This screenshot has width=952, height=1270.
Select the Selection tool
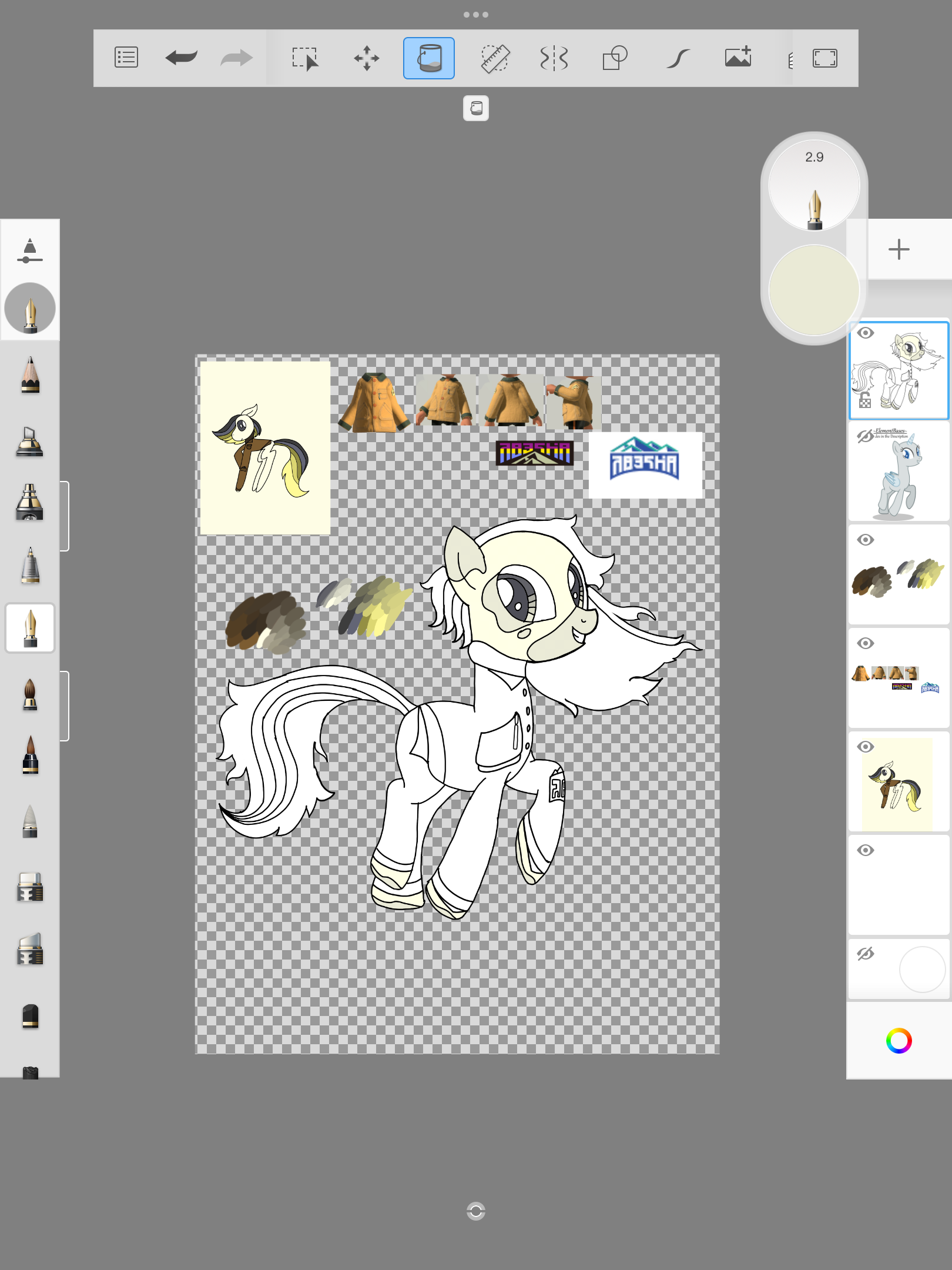tap(305, 58)
